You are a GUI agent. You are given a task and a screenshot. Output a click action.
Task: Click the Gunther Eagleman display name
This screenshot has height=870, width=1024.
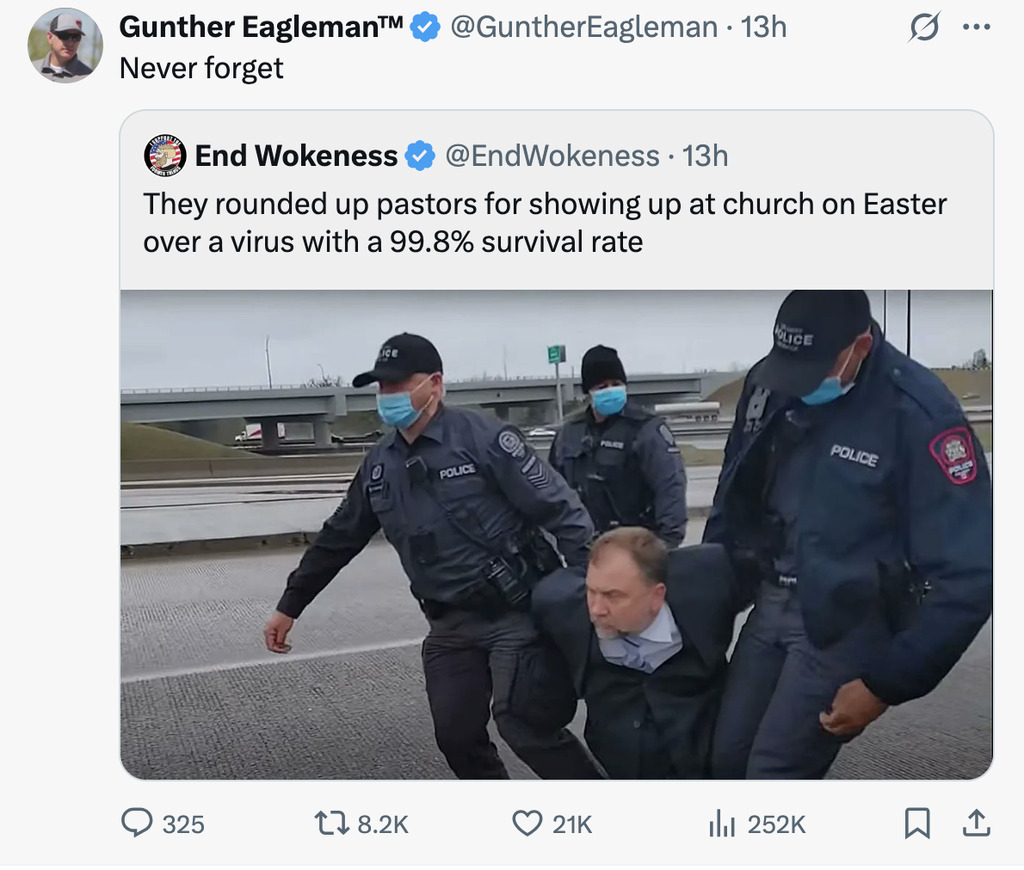(261, 27)
